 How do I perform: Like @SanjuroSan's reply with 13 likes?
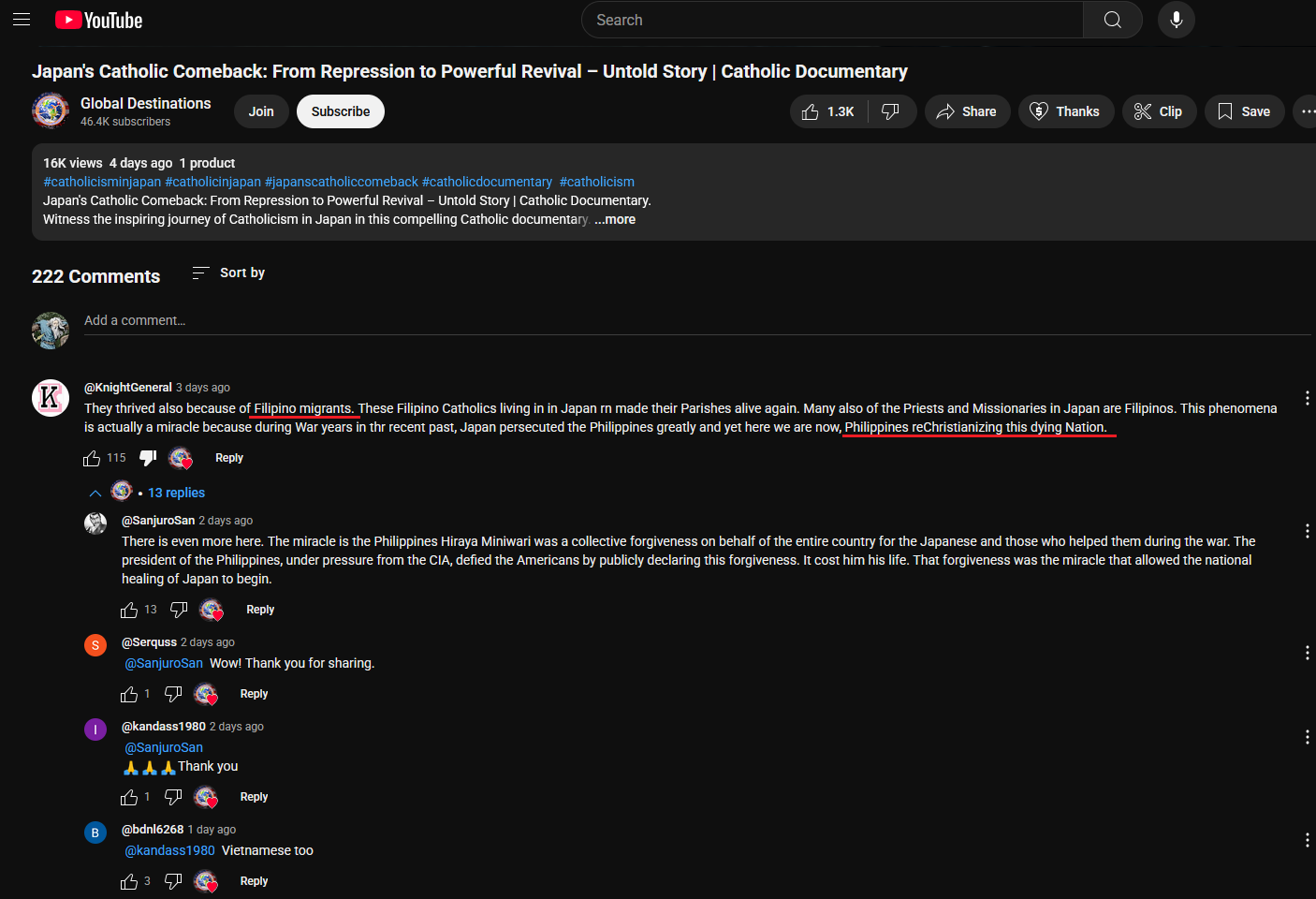[129, 610]
